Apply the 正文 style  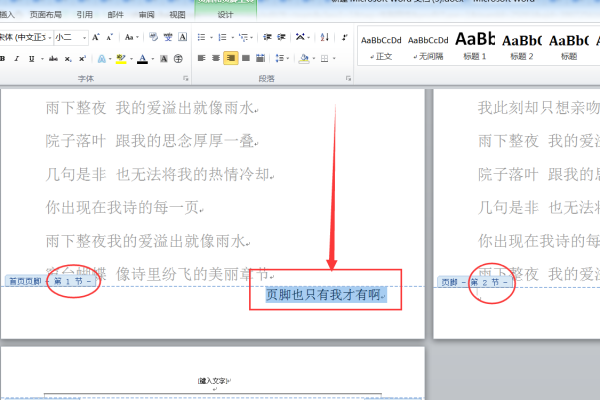381,47
